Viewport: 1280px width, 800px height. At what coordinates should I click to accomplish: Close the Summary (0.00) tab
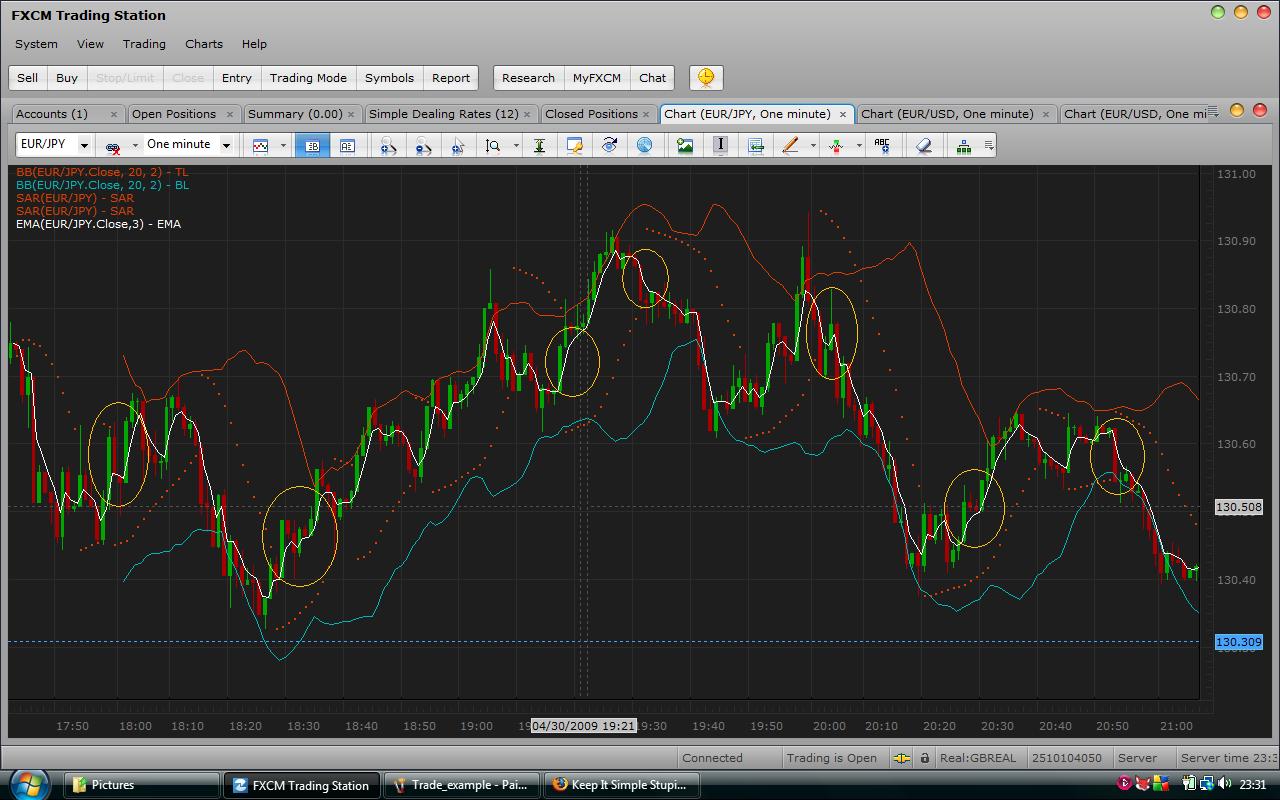pos(351,115)
